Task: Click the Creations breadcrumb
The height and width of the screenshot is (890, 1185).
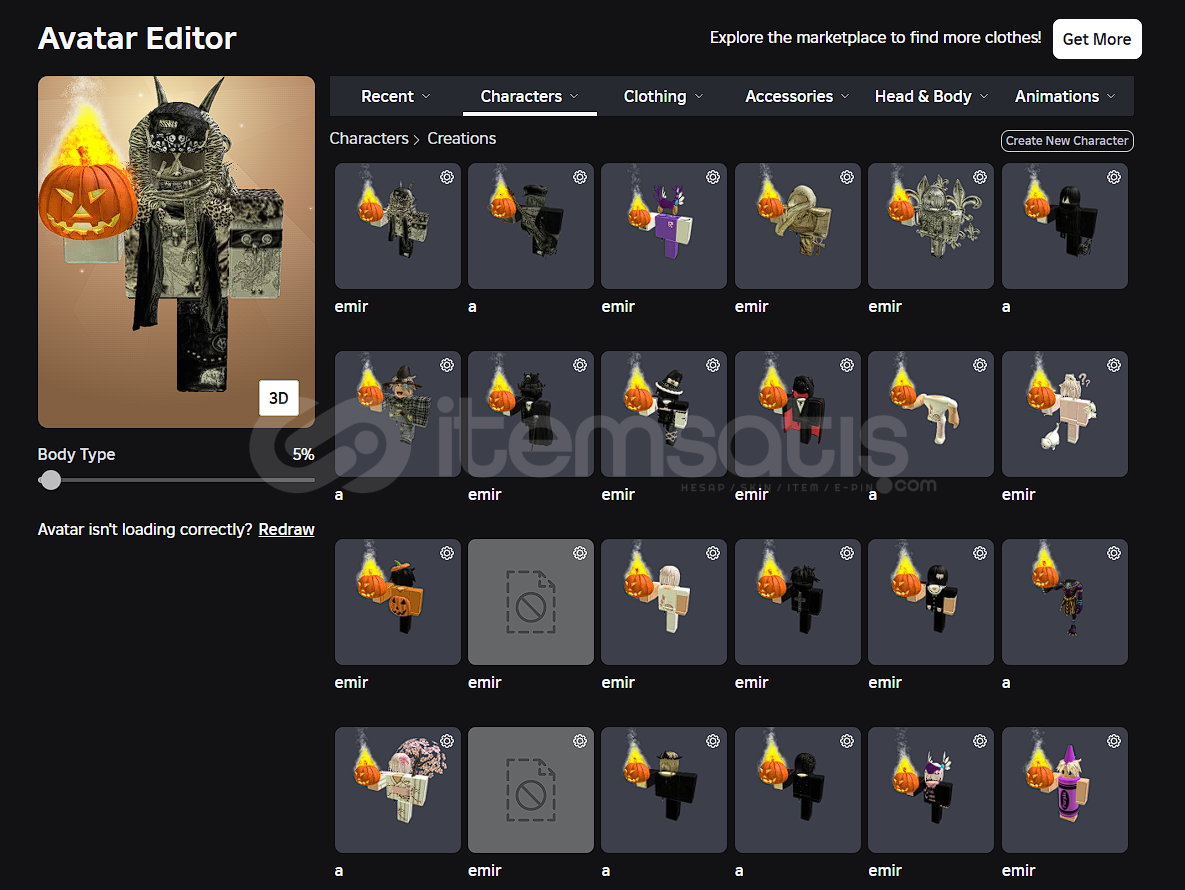Action: [x=462, y=139]
